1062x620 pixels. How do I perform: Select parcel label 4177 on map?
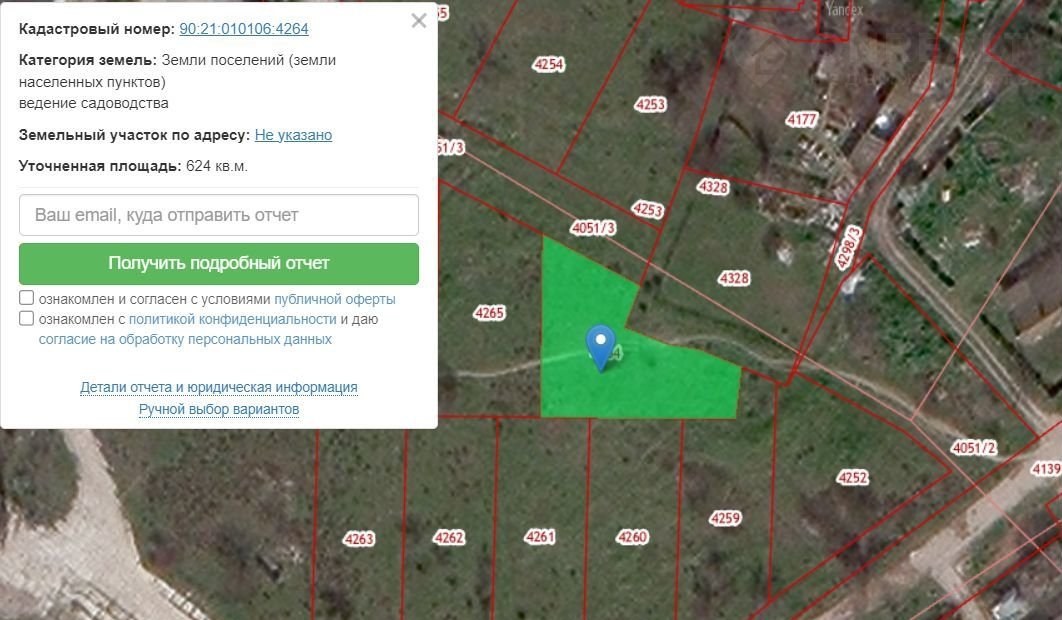[x=802, y=120]
